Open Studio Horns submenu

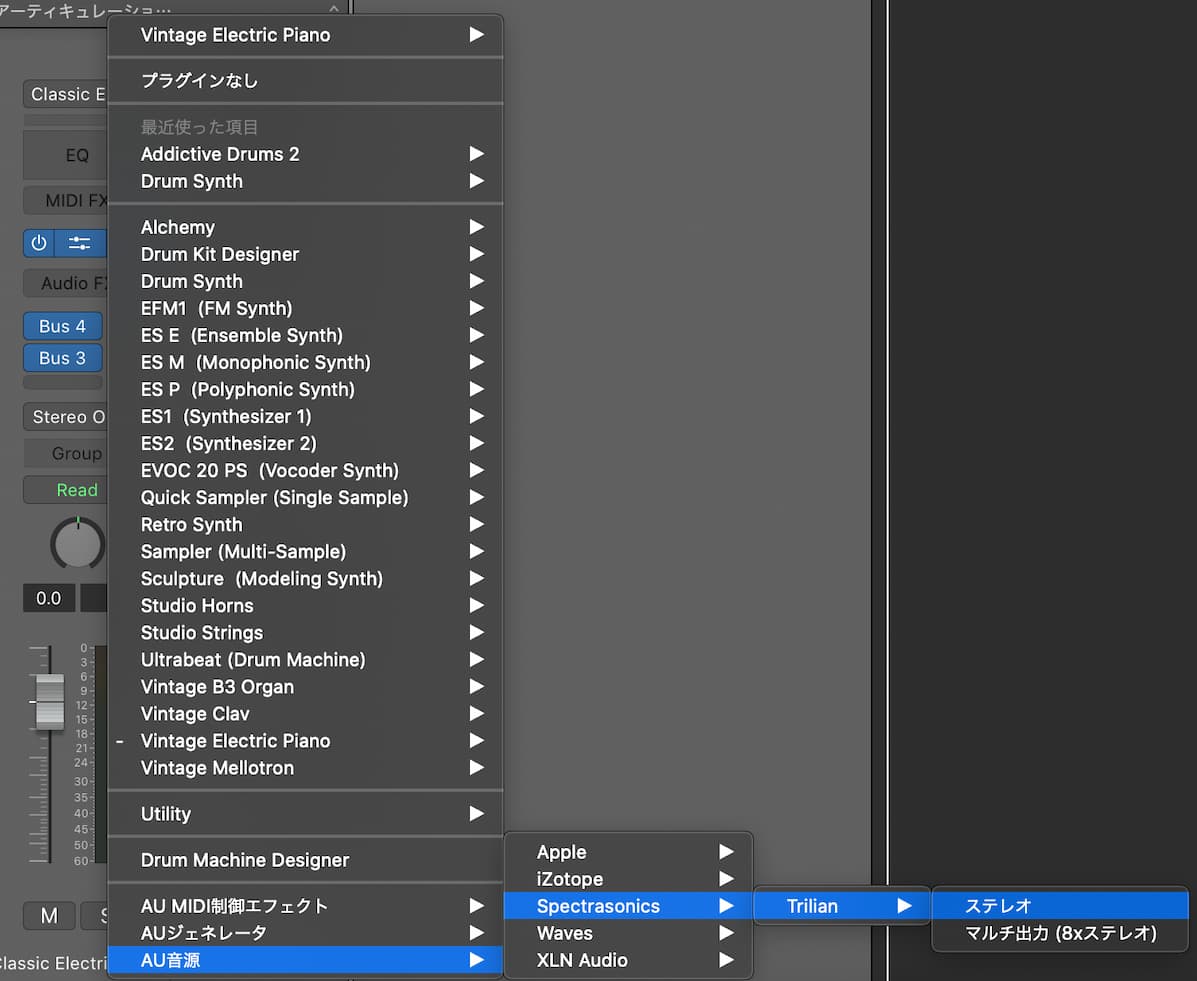click(305, 606)
